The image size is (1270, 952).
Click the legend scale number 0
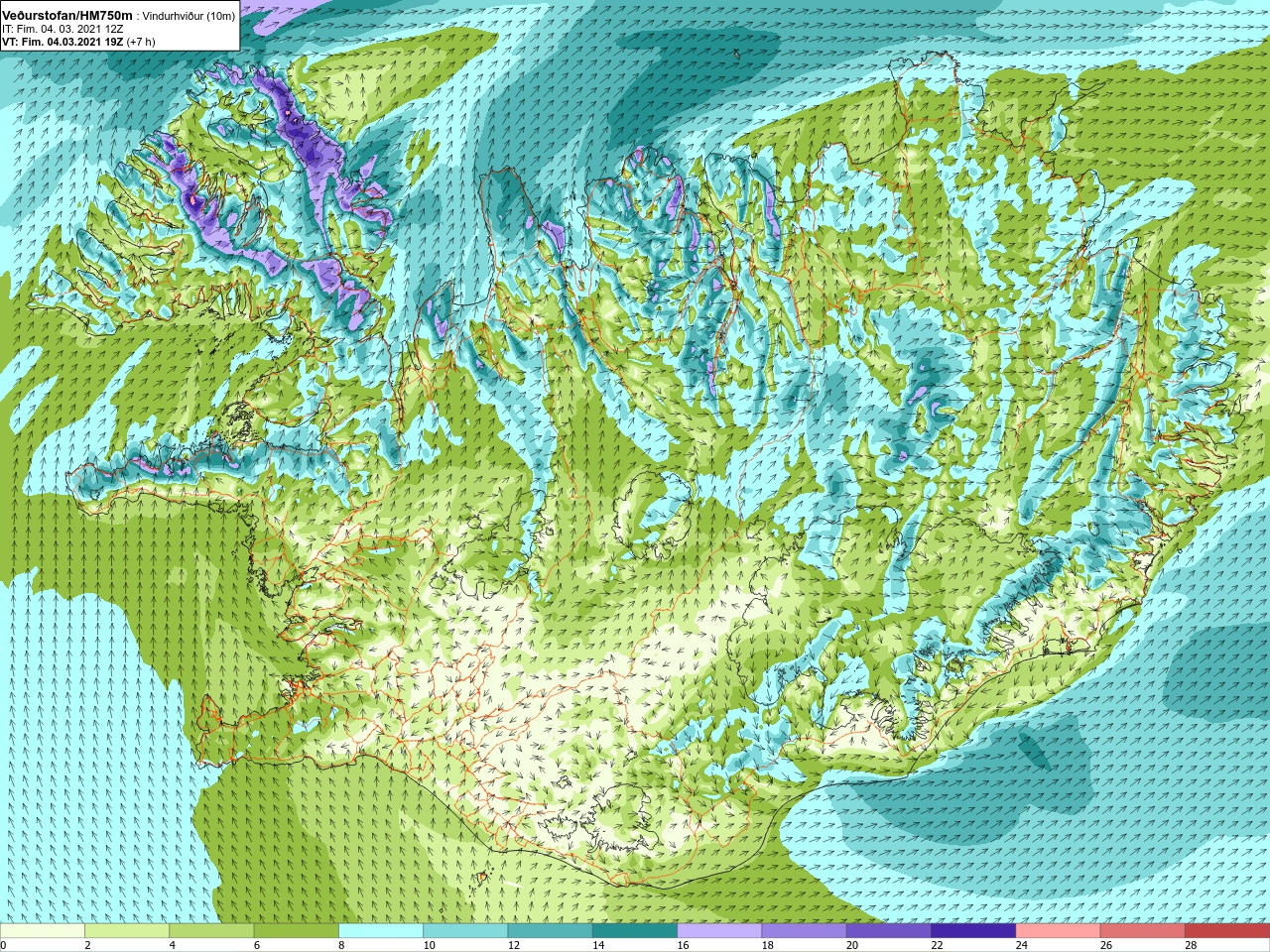pos(4,945)
